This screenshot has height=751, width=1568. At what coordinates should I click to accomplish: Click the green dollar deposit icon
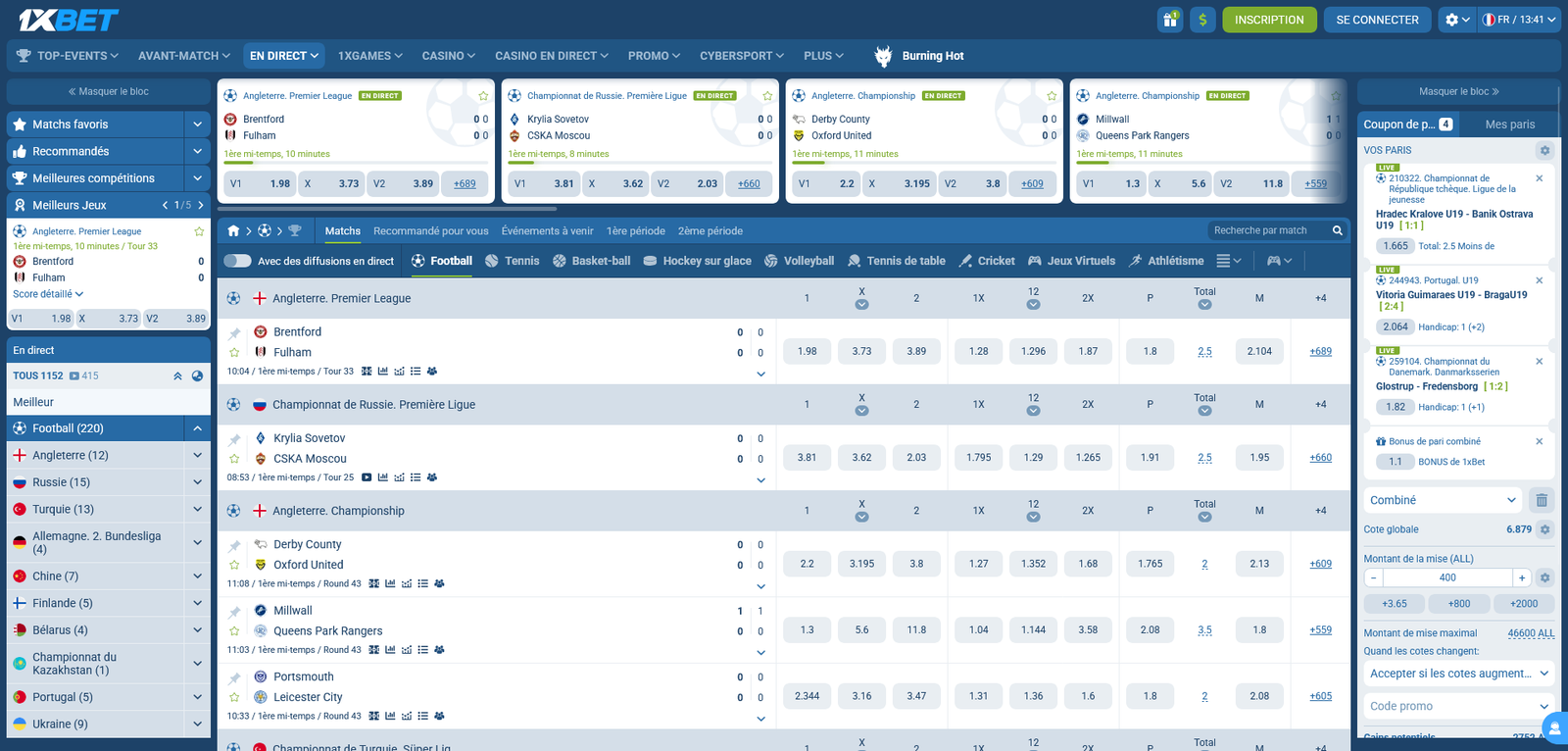pos(1202,20)
